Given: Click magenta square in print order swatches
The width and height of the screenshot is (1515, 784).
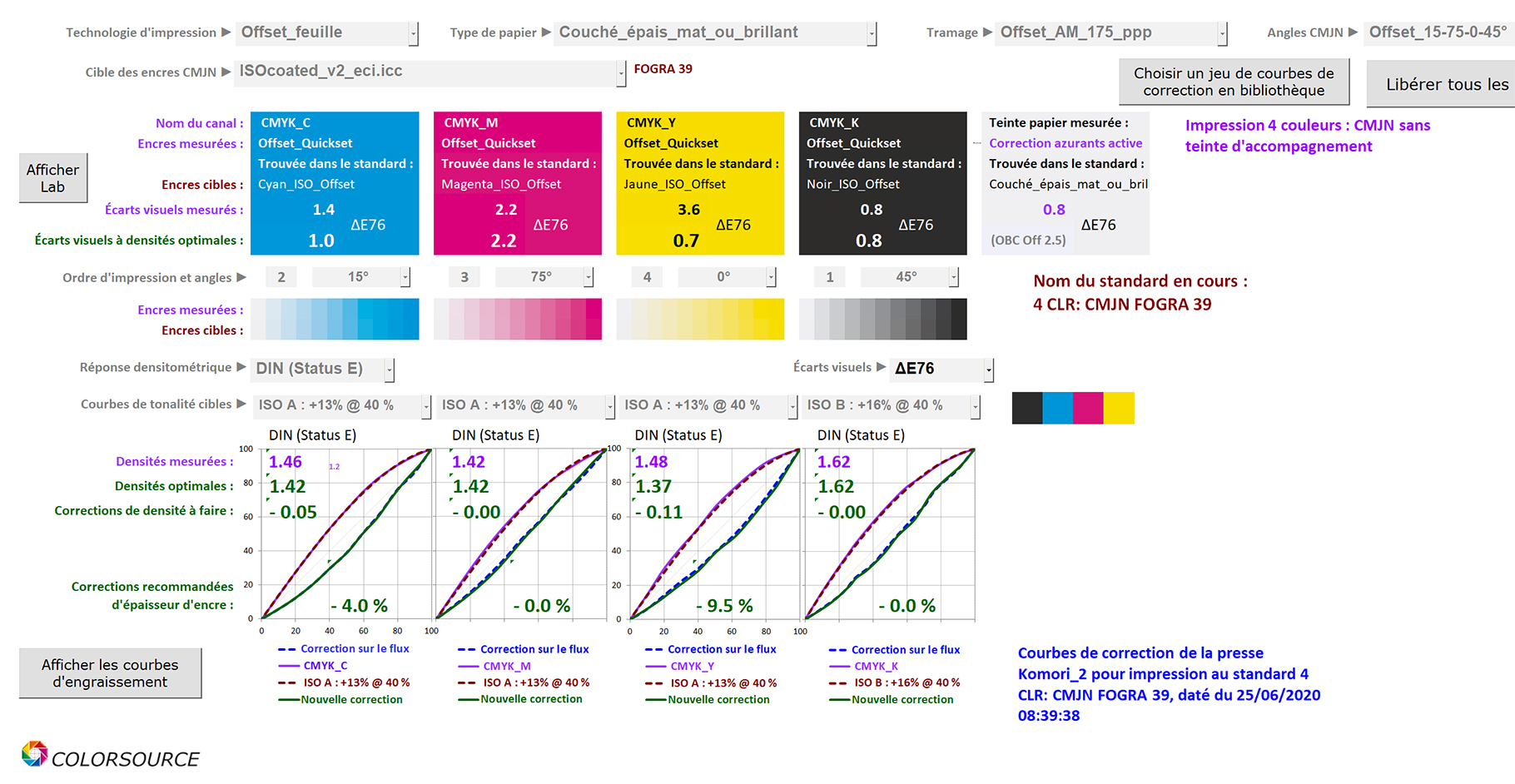Looking at the screenshot, I should [1089, 409].
